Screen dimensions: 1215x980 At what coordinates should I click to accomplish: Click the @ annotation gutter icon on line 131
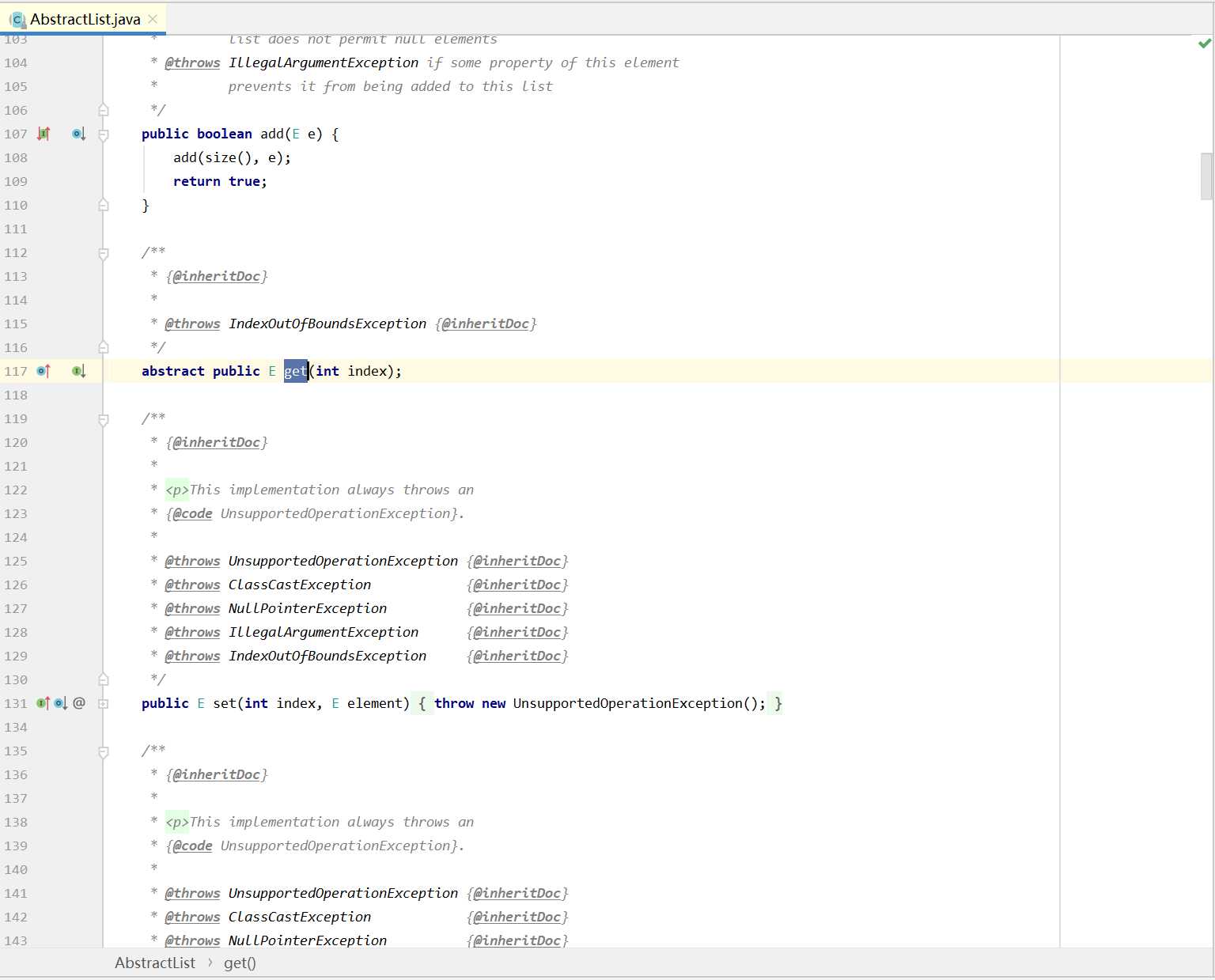(x=79, y=703)
